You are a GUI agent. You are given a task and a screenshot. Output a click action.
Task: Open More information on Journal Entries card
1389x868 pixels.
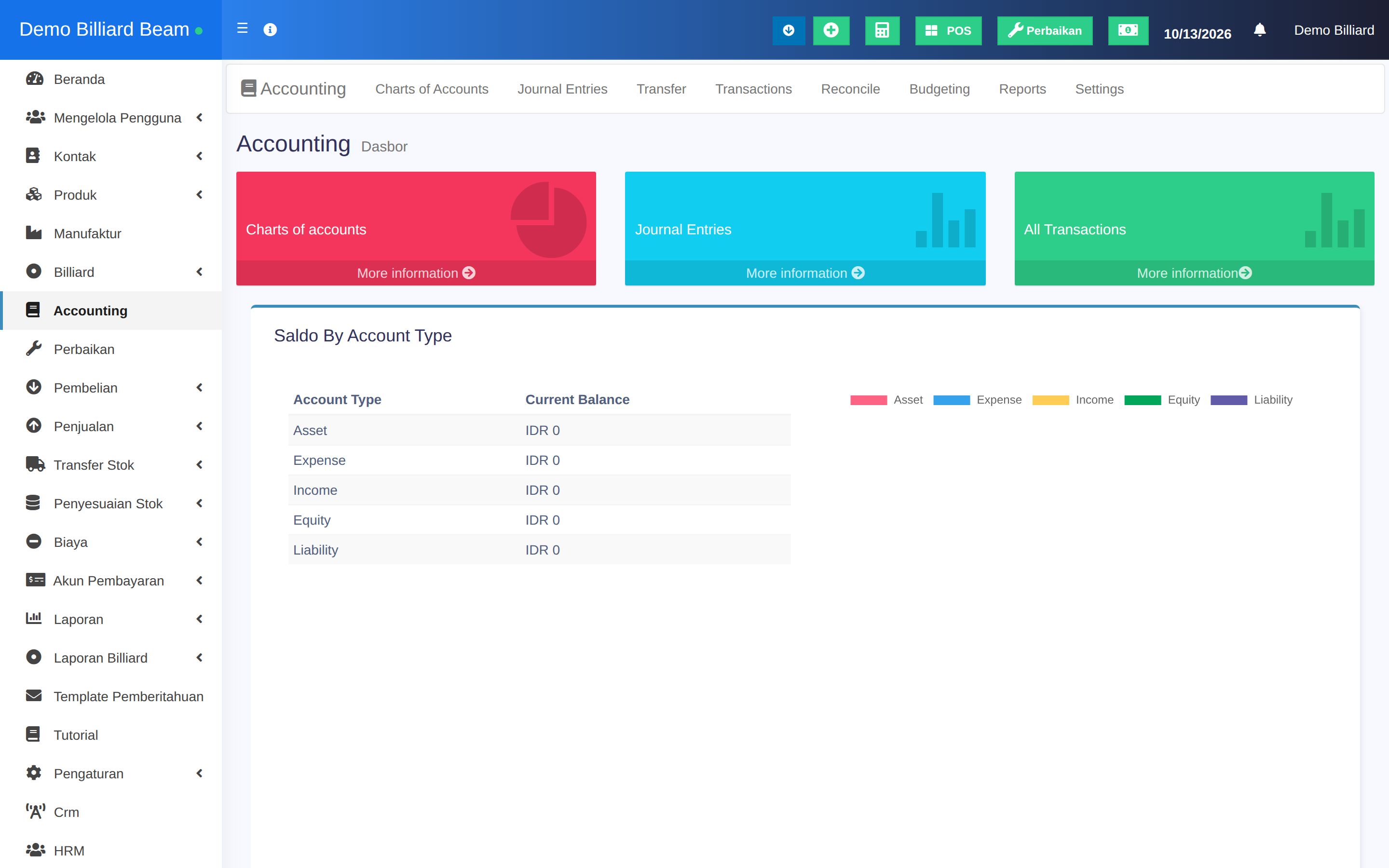point(804,273)
